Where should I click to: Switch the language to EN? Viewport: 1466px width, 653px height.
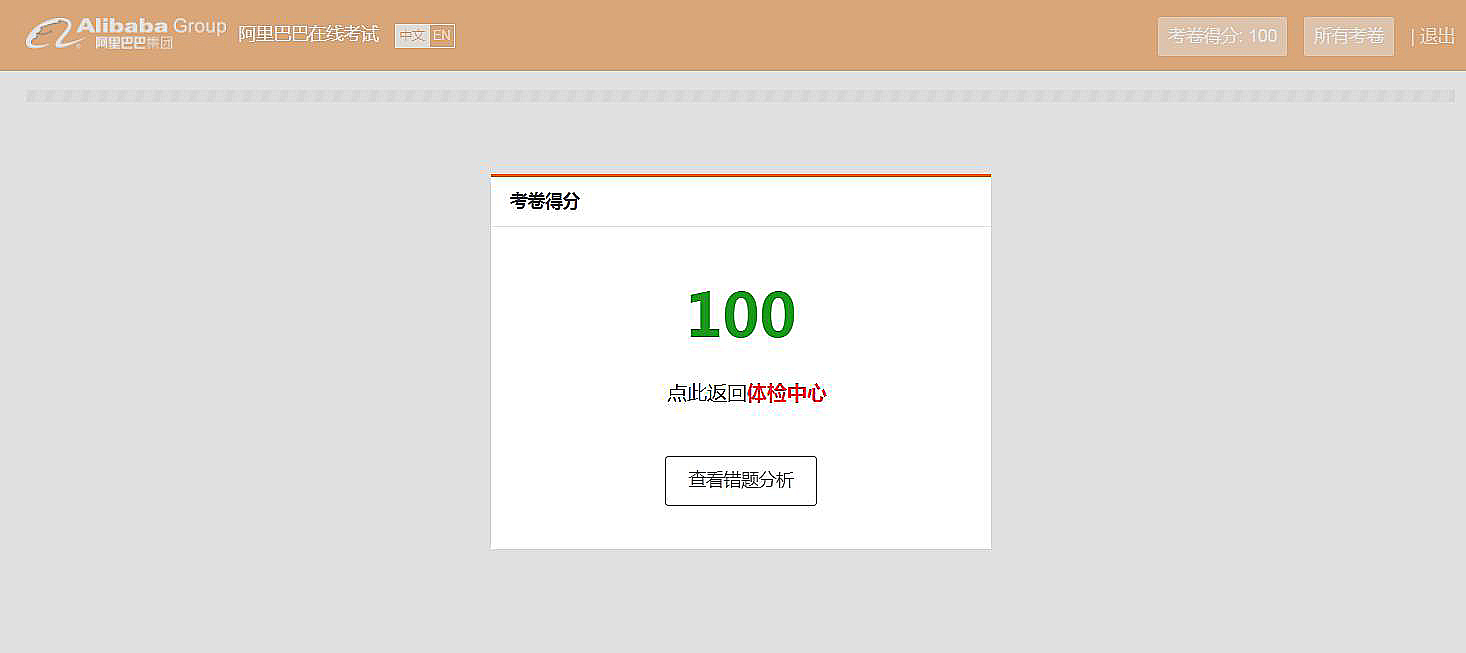tap(442, 36)
